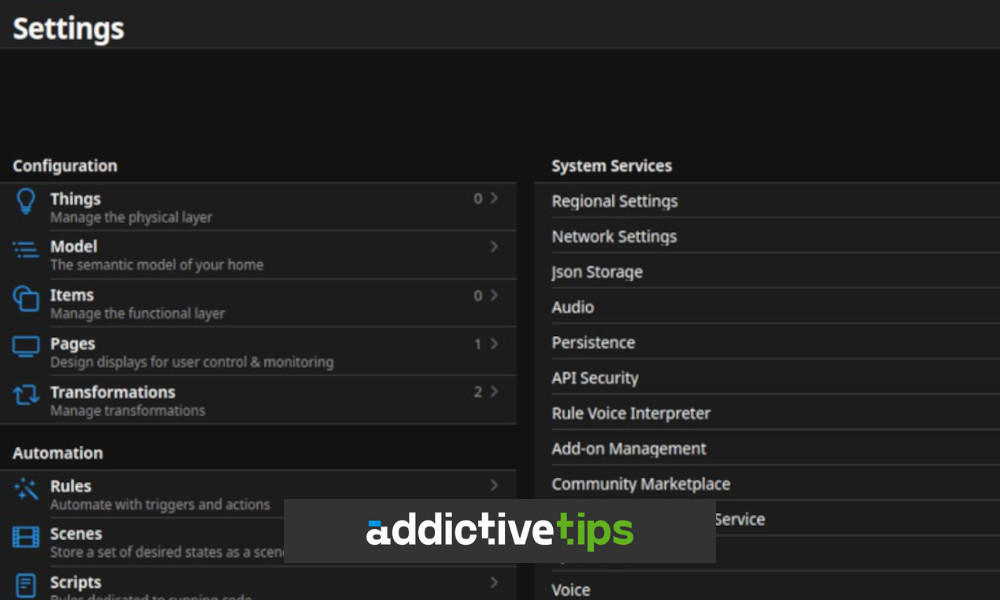
Task: Expand the Transformations row chevron
Action: coord(492,391)
